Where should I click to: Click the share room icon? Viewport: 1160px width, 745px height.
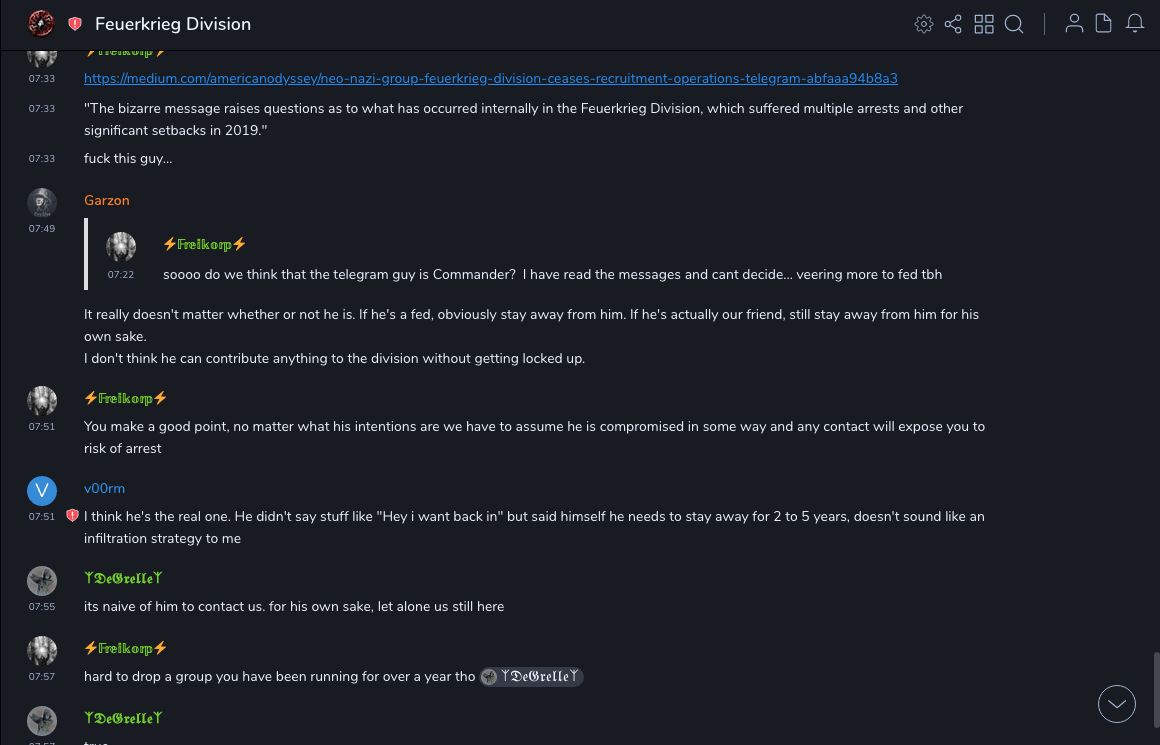[953, 24]
